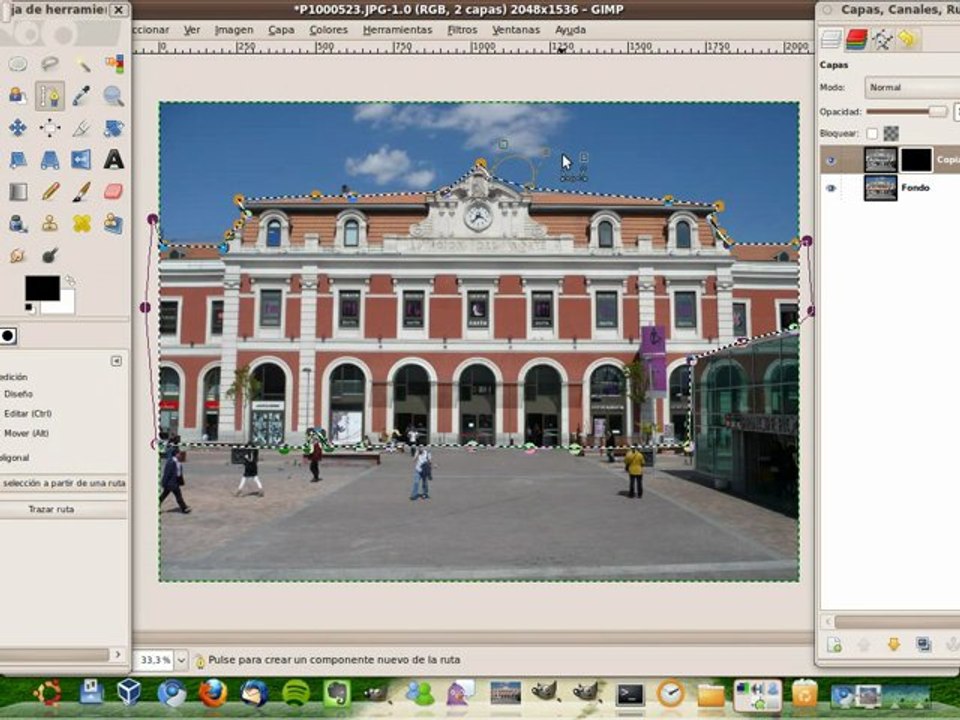This screenshot has height=720, width=960.
Task: Open the Imagen menu
Action: (x=234, y=29)
